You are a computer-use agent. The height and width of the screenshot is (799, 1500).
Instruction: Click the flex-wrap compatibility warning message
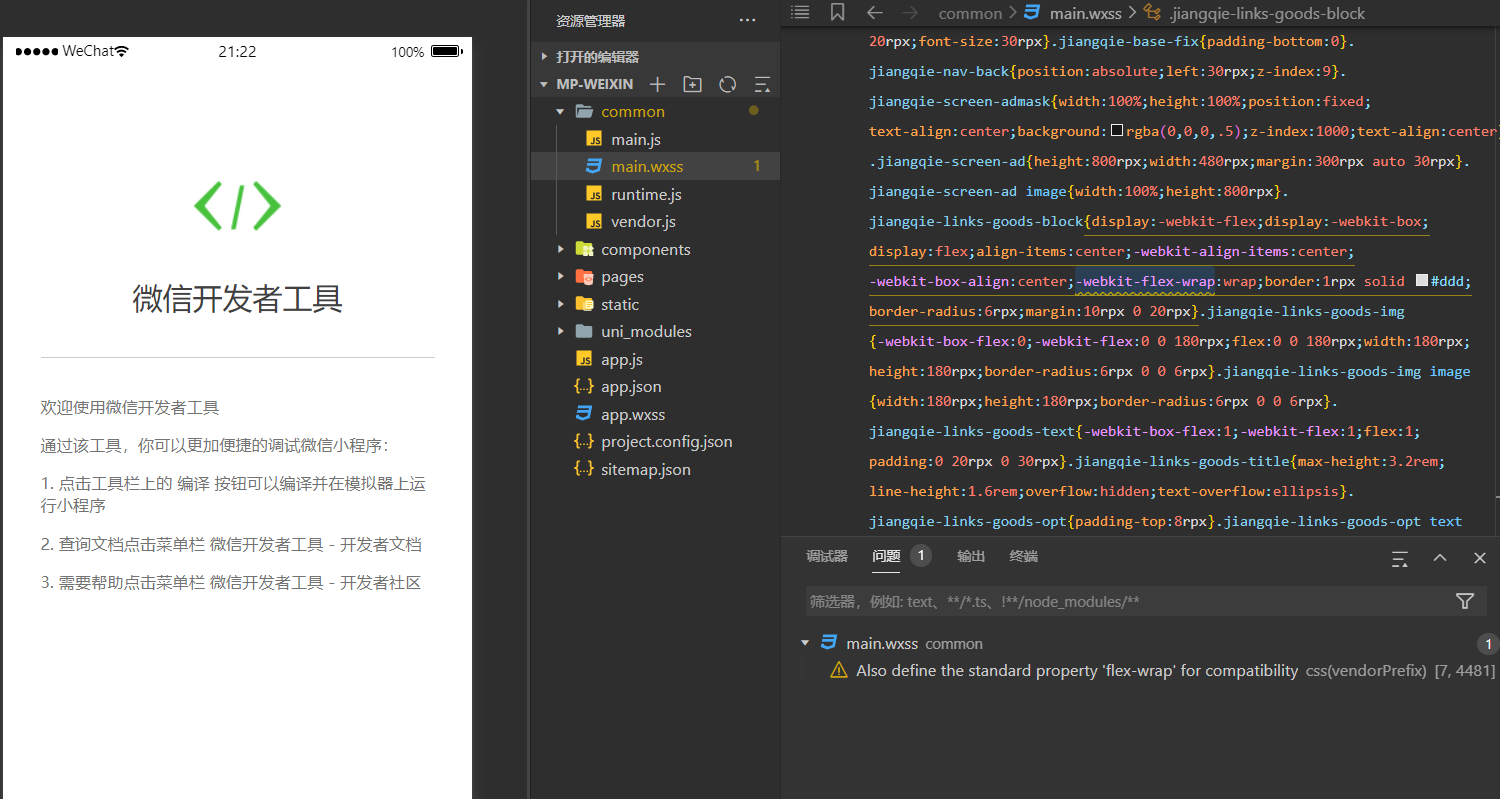point(1077,670)
